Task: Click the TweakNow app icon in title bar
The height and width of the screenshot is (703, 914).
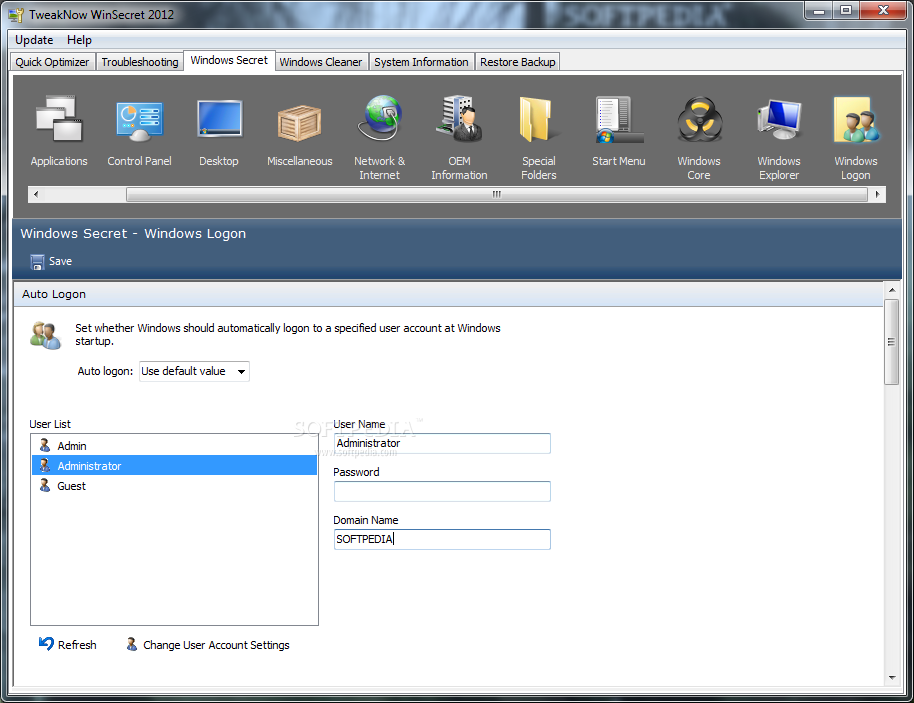Action: tap(16, 15)
